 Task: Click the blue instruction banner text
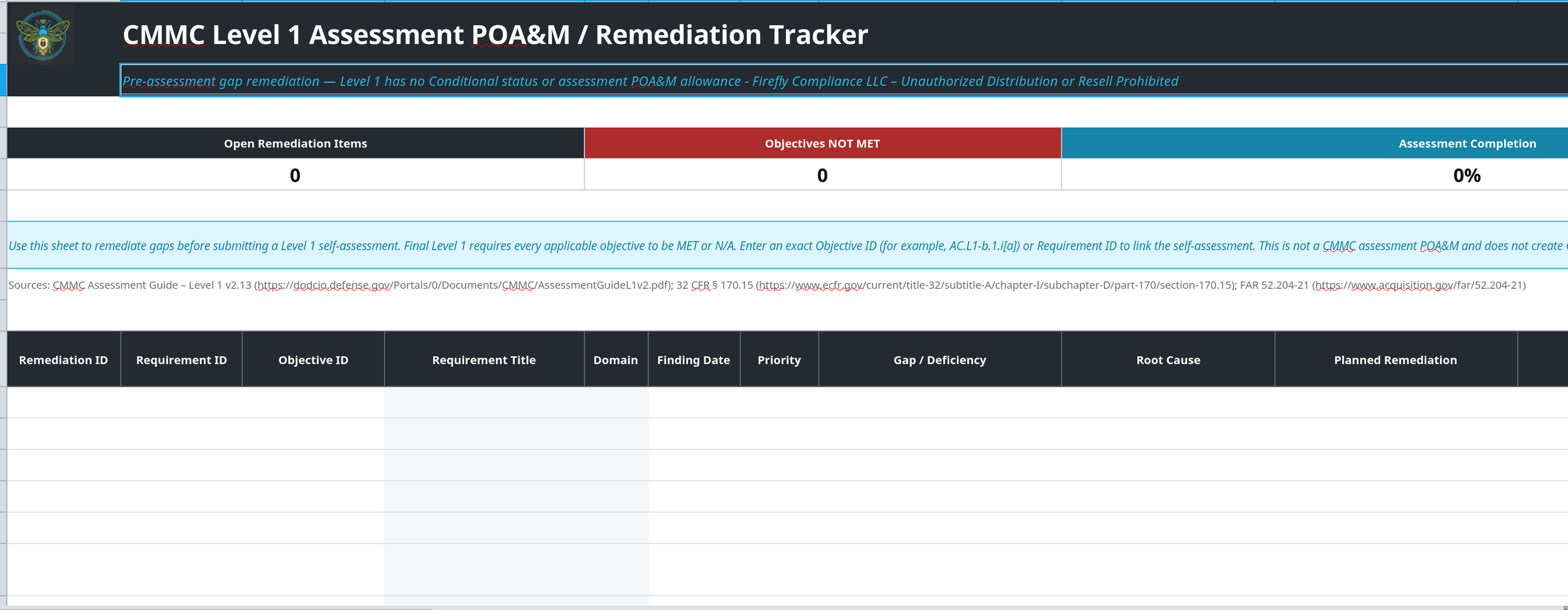(787, 245)
